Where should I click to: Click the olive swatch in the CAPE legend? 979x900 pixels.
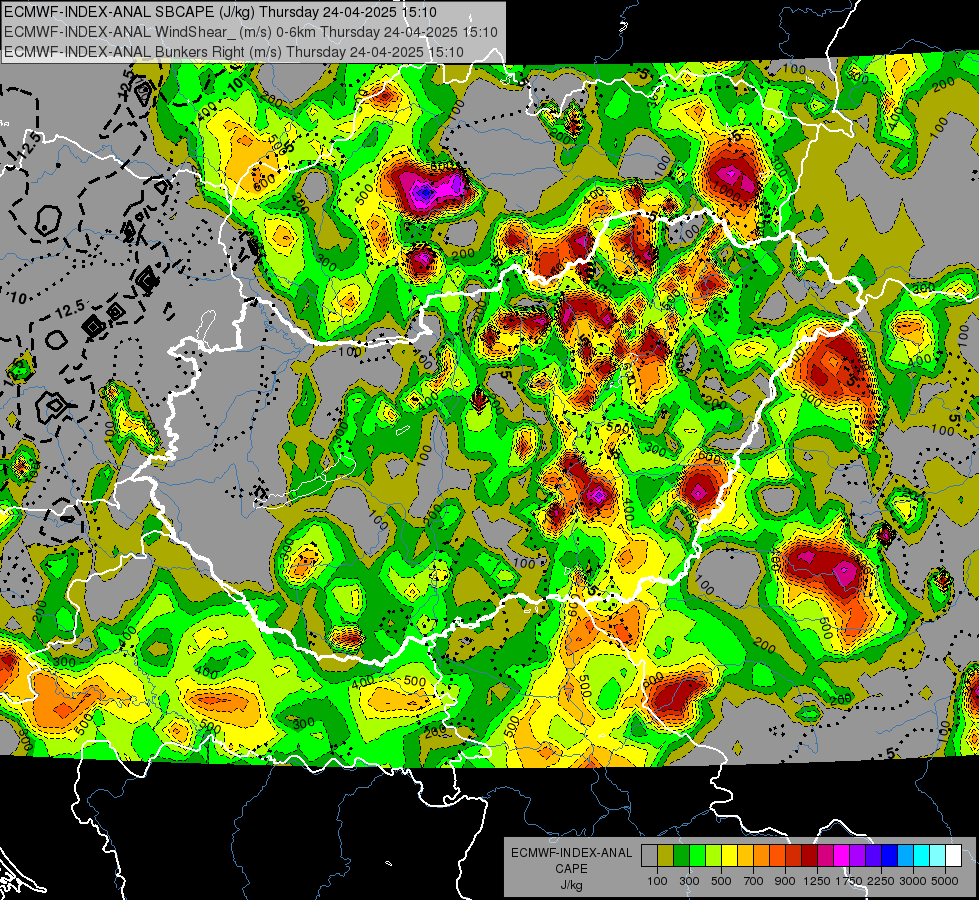666,856
